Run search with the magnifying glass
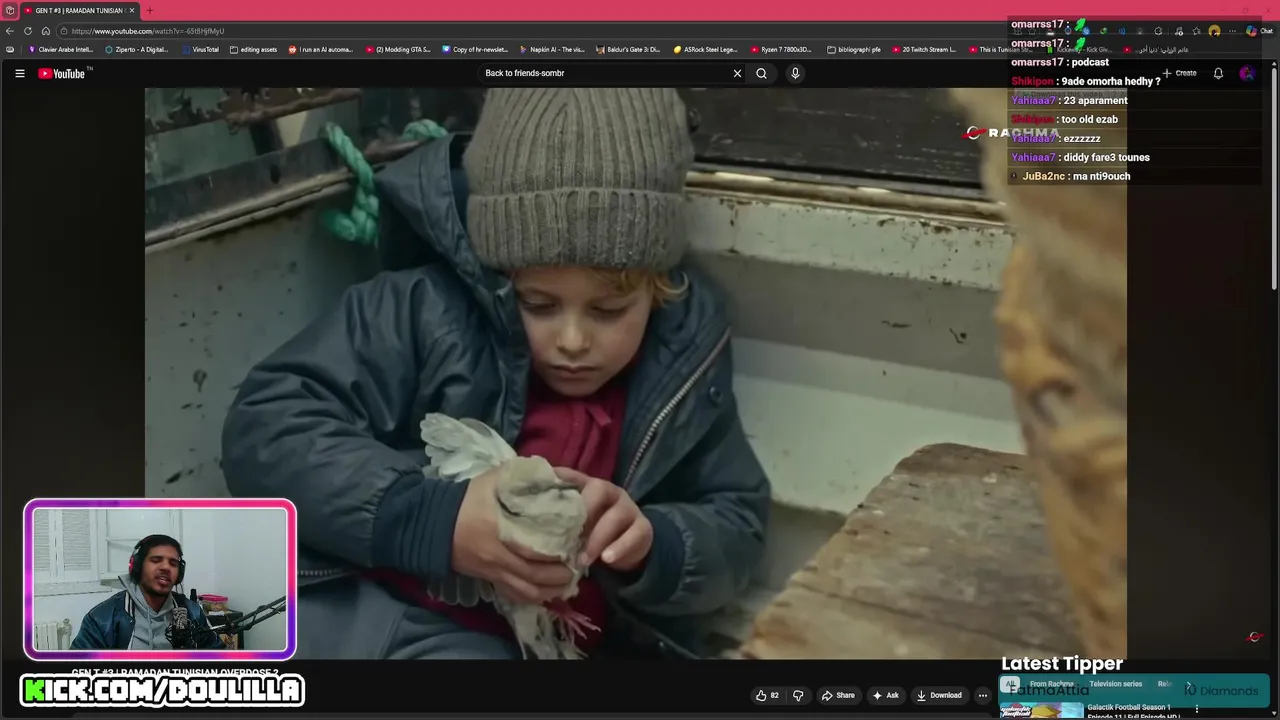This screenshot has width=1280, height=720. pyautogui.click(x=761, y=73)
